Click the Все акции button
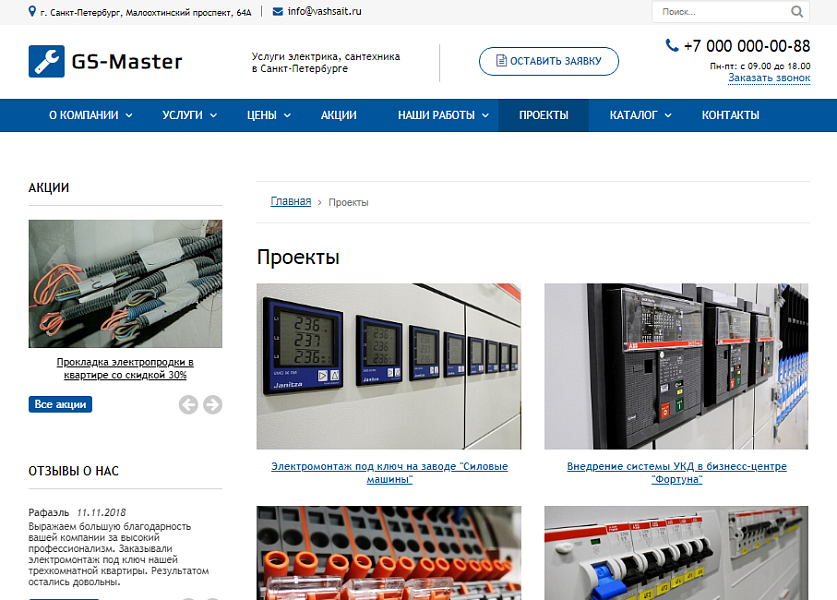This screenshot has width=837, height=600. click(x=60, y=405)
